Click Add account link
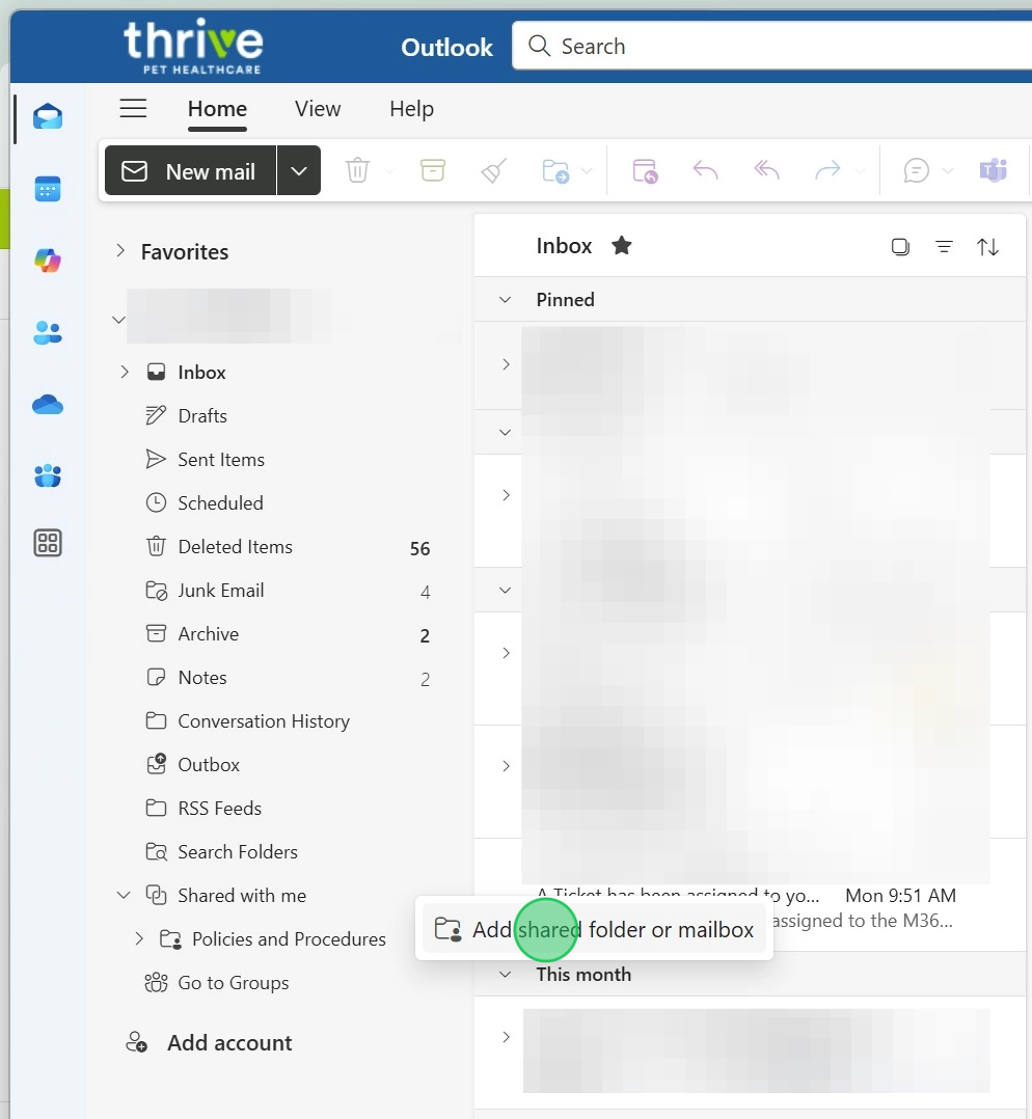This screenshot has height=1119, width=1032. coord(229,1043)
